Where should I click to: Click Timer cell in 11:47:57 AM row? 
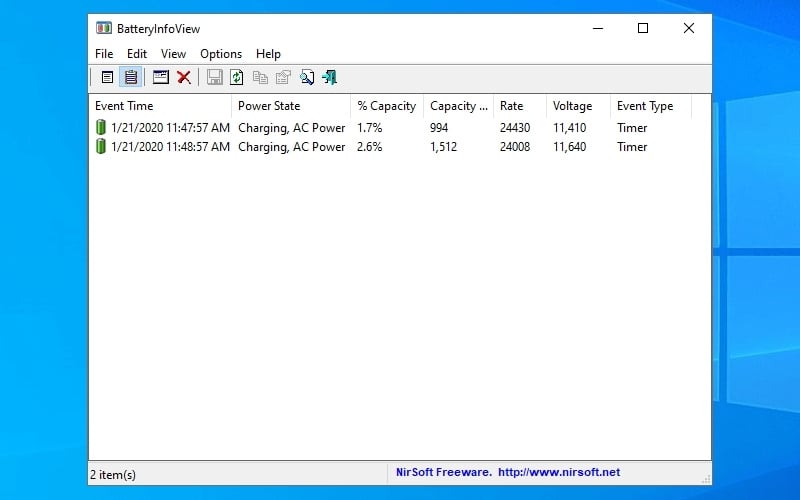[632, 128]
